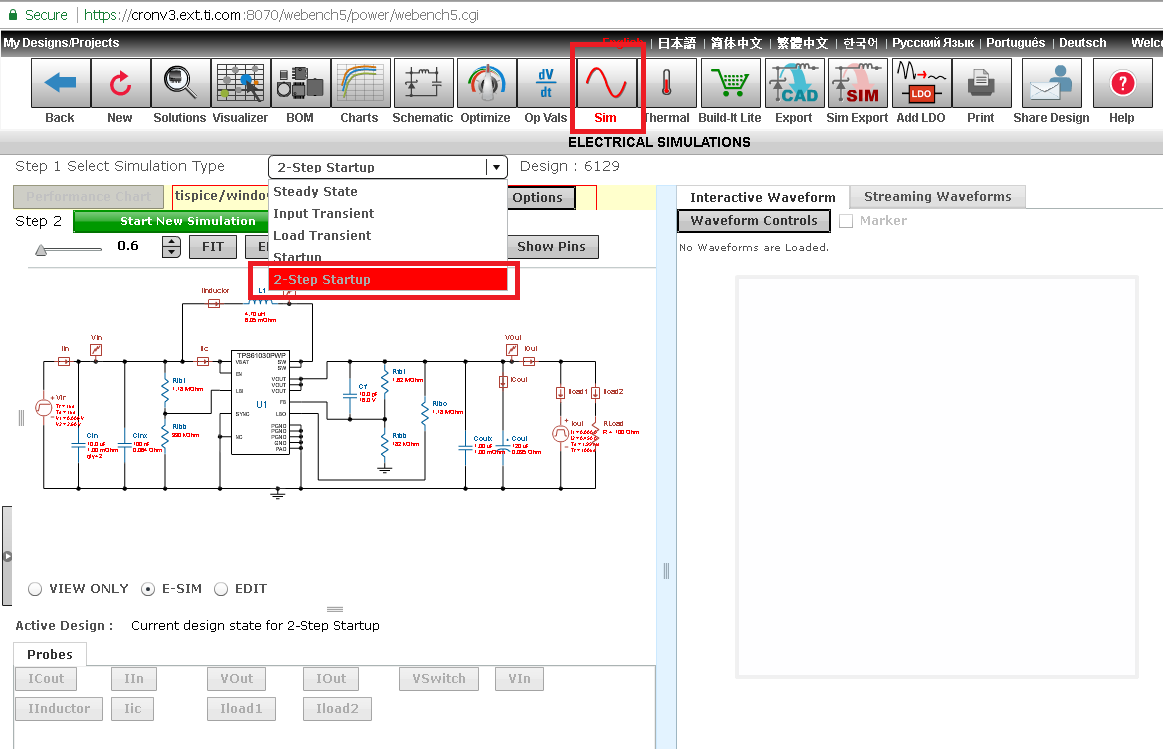Image resolution: width=1163 pixels, height=749 pixels.
Task: Choose 2-Step Startup in the dropdown list
Action: tap(388, 280)
